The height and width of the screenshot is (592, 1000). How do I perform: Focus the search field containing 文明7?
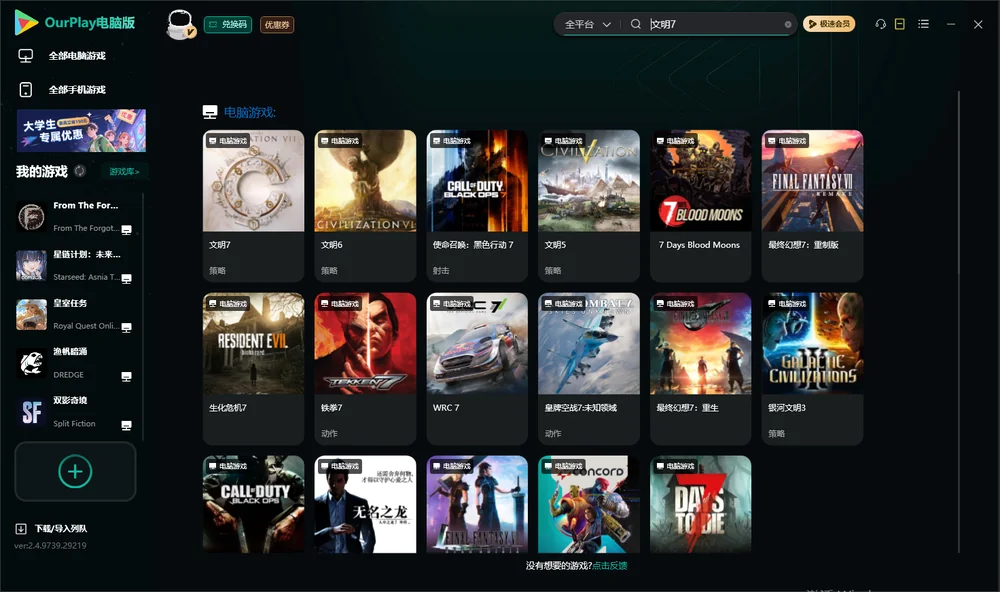tap(714, 24)
